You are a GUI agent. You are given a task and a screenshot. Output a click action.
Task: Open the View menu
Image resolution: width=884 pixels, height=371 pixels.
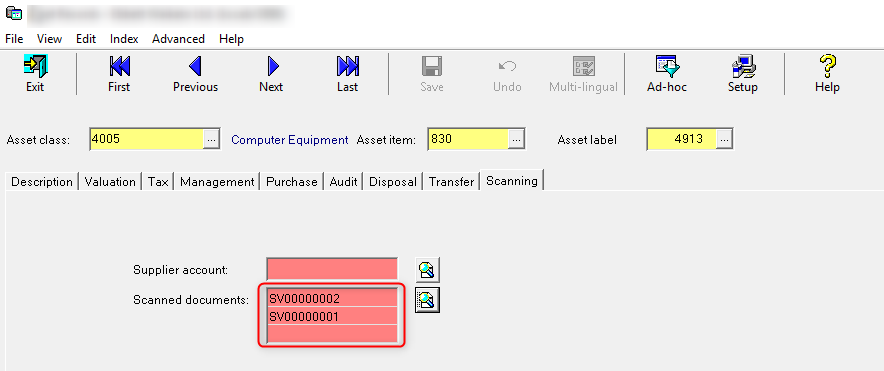50,39
